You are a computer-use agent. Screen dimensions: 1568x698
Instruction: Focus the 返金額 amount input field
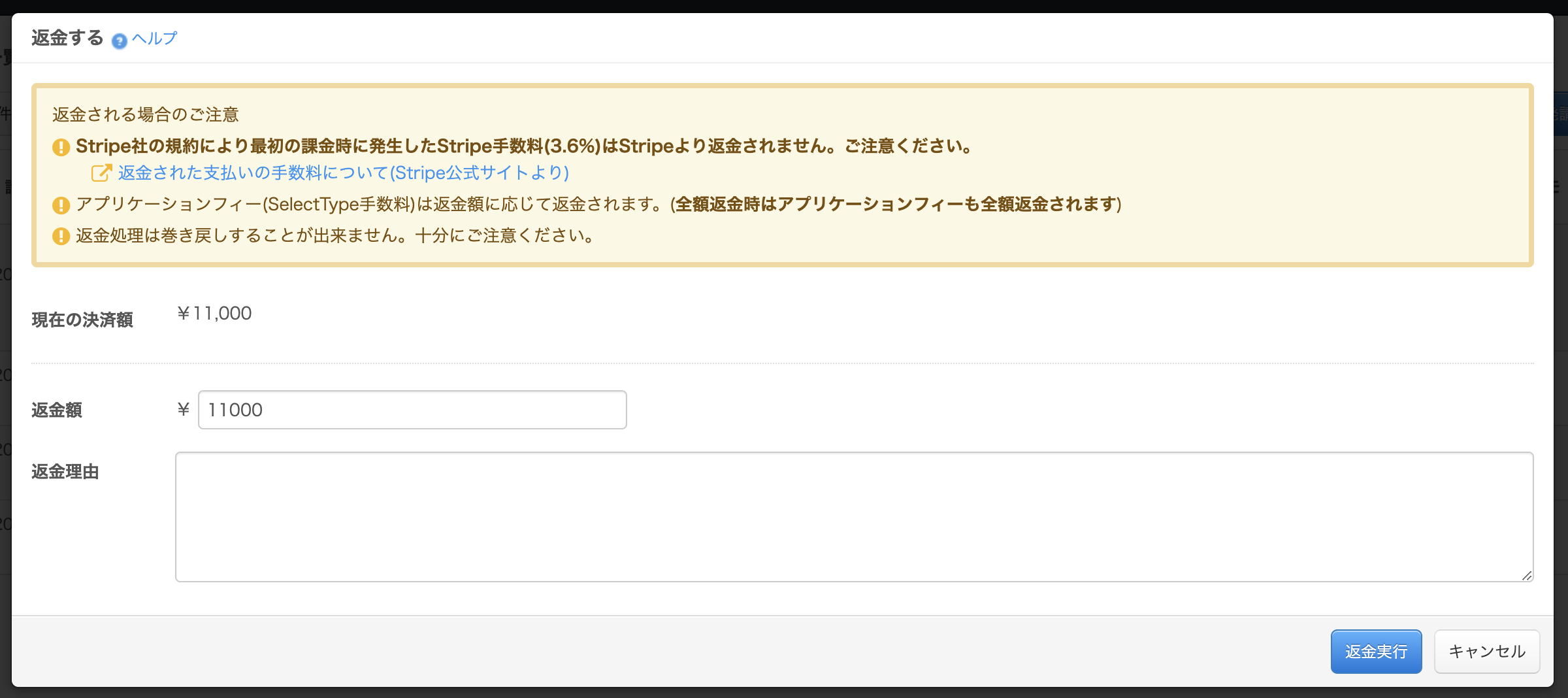click(412, 410)
